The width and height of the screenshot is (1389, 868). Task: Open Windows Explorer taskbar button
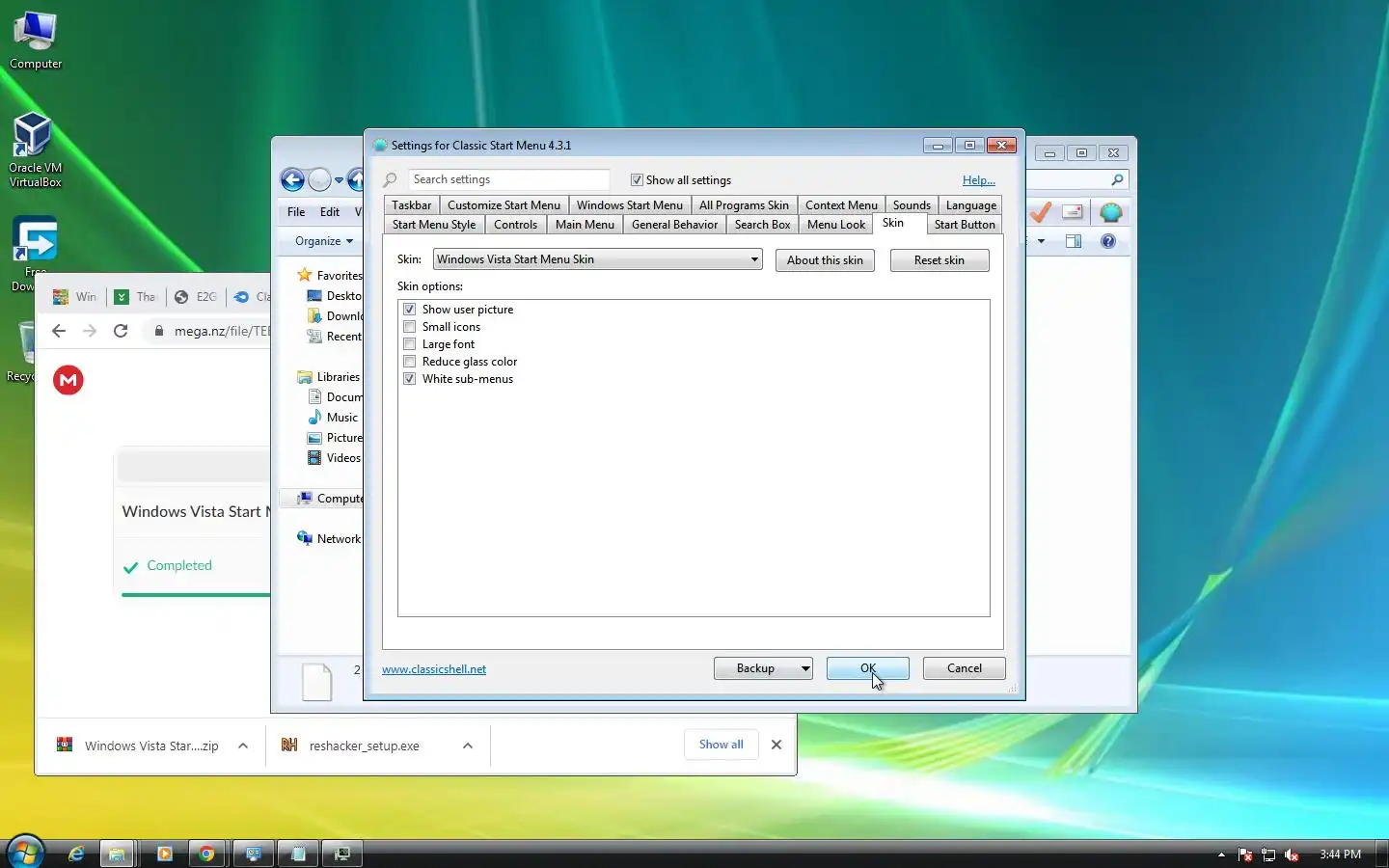(117, 854)
